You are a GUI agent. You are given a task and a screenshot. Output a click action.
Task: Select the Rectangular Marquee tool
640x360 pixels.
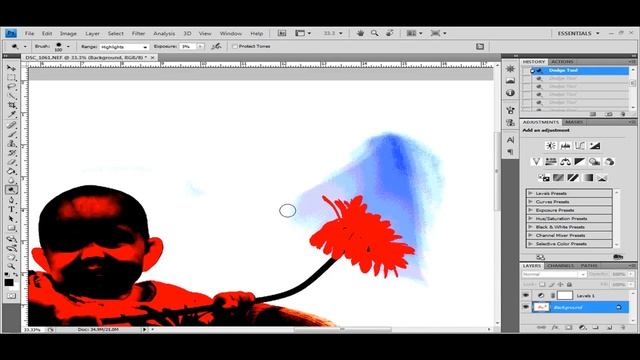pos(11,78)
